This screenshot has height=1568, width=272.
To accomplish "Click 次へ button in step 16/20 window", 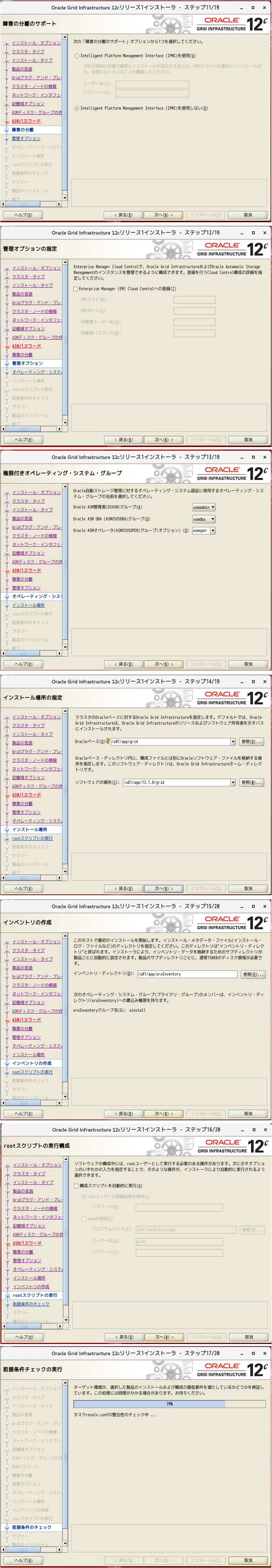I will coord(164,1338).
